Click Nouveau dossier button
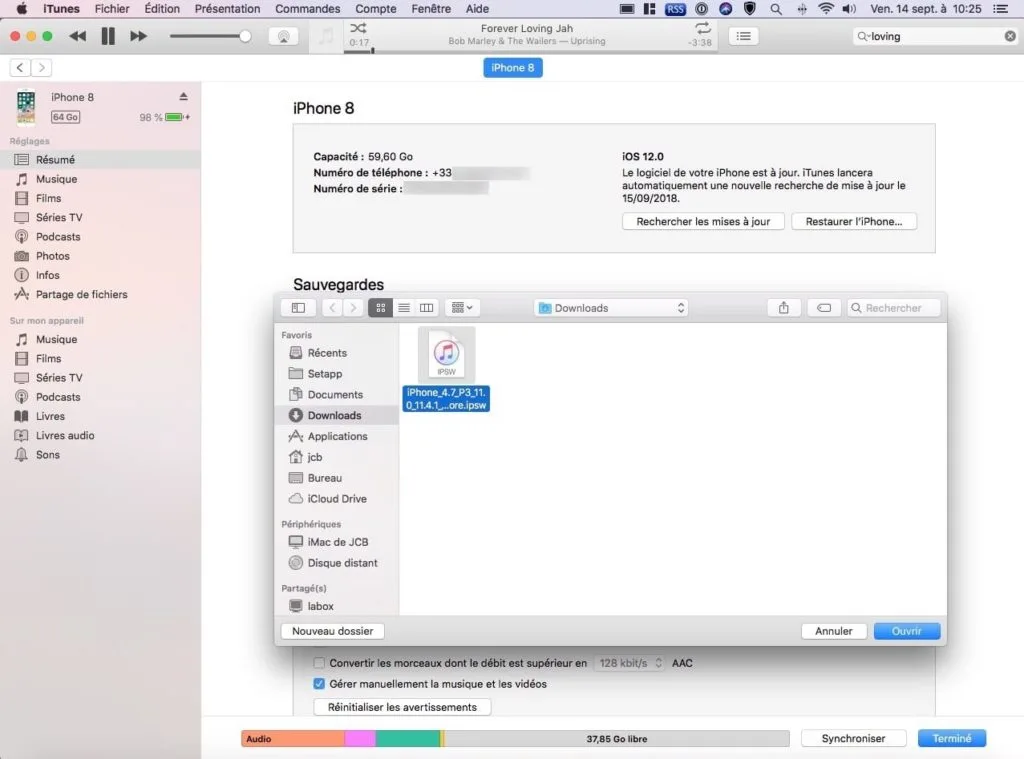Screen dimensions: 1024x759 (x=332, y=631)
